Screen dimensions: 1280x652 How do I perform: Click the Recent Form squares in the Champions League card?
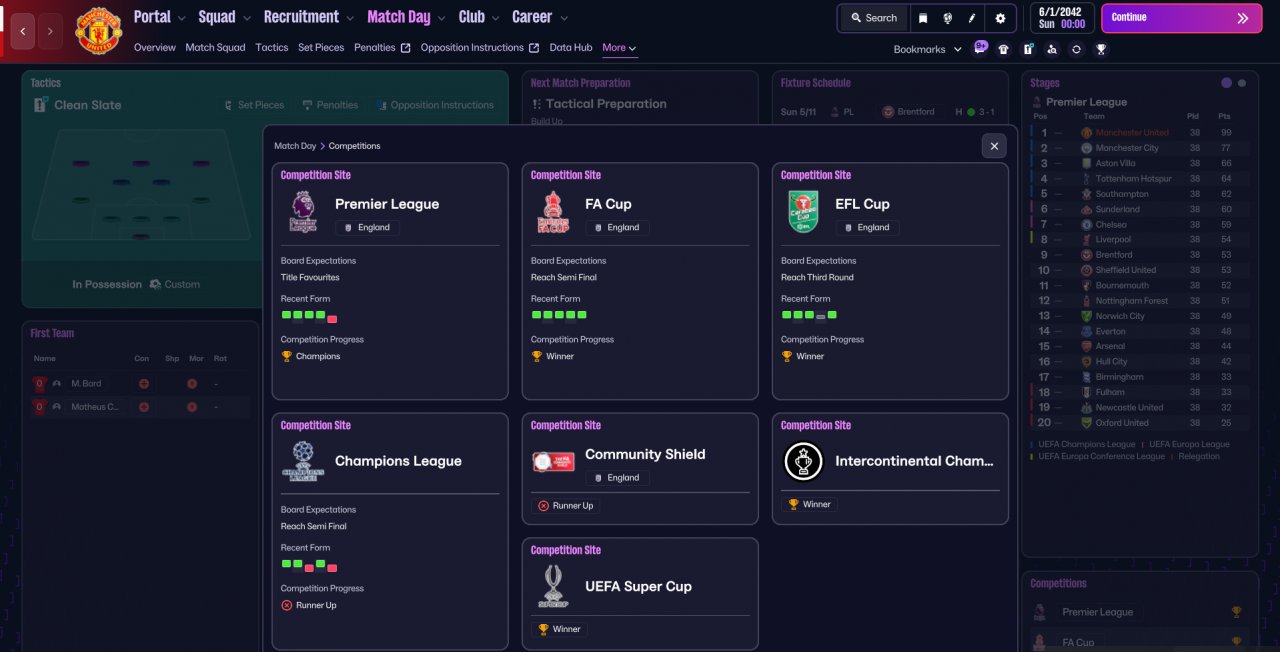tap(309, 565)
